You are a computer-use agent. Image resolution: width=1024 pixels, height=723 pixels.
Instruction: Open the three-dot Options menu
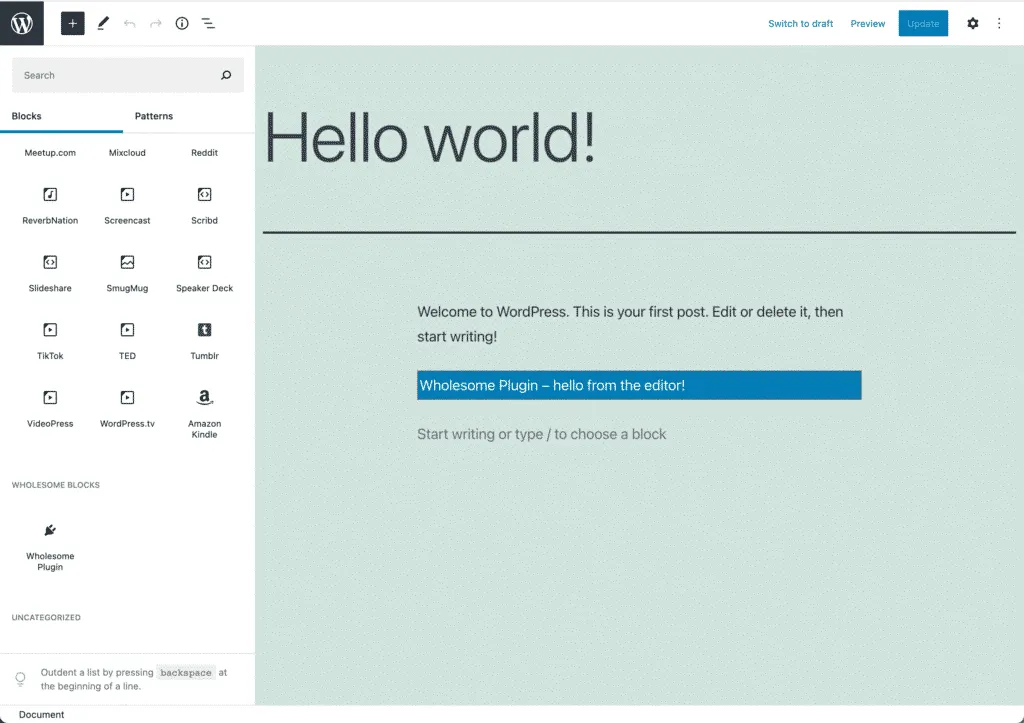point(999,24)
